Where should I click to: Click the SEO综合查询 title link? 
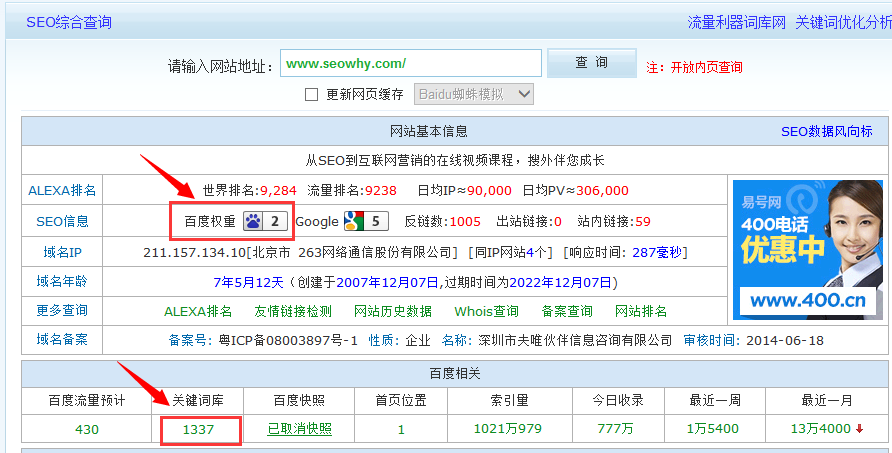pyautogui.click(x=69, y=22)
